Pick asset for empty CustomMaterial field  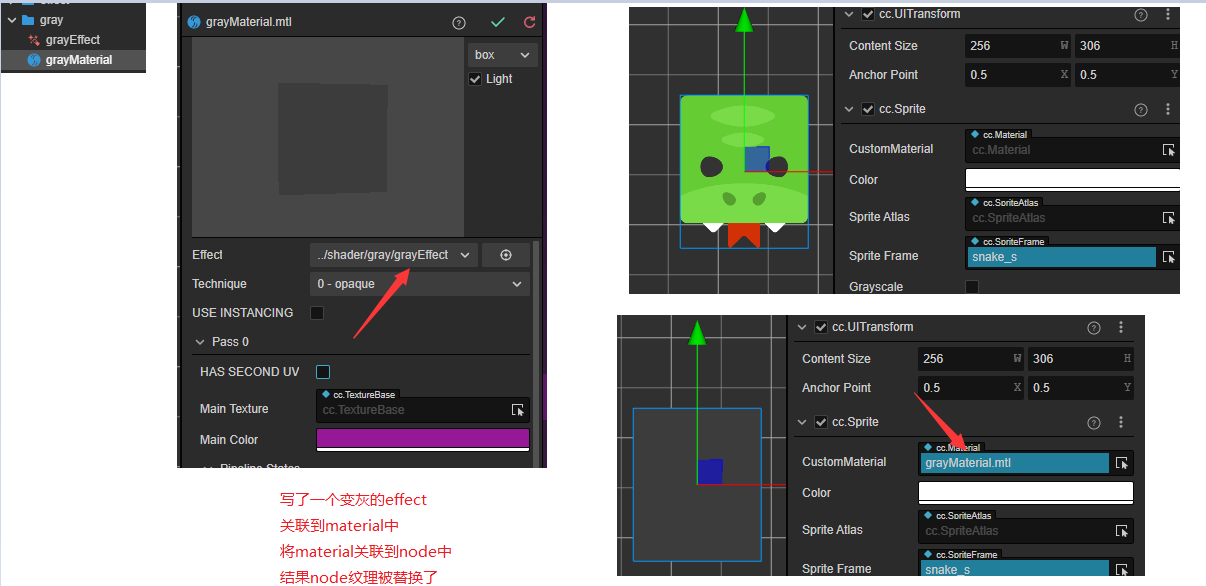tap(1168, 150)
